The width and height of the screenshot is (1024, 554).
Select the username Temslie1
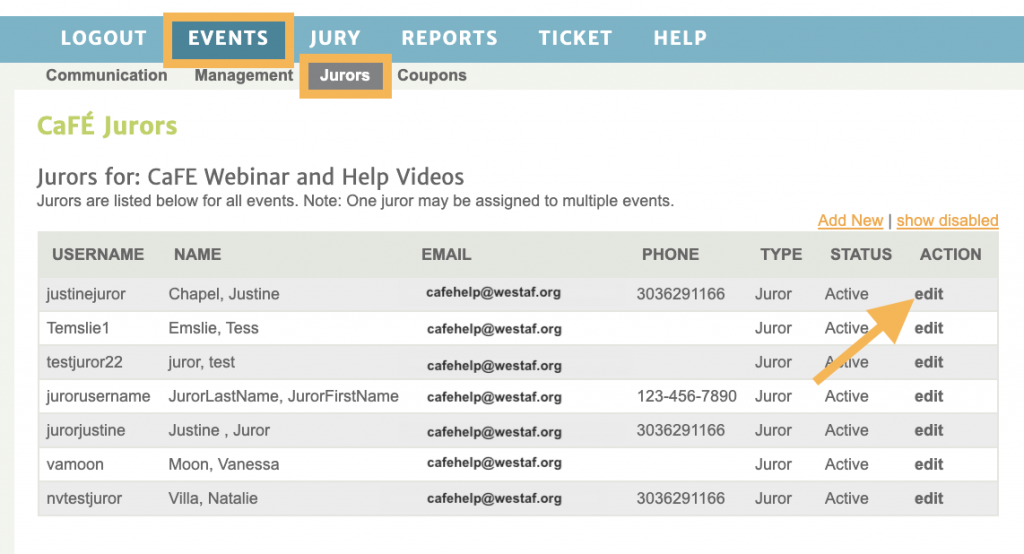click(78, 328)
